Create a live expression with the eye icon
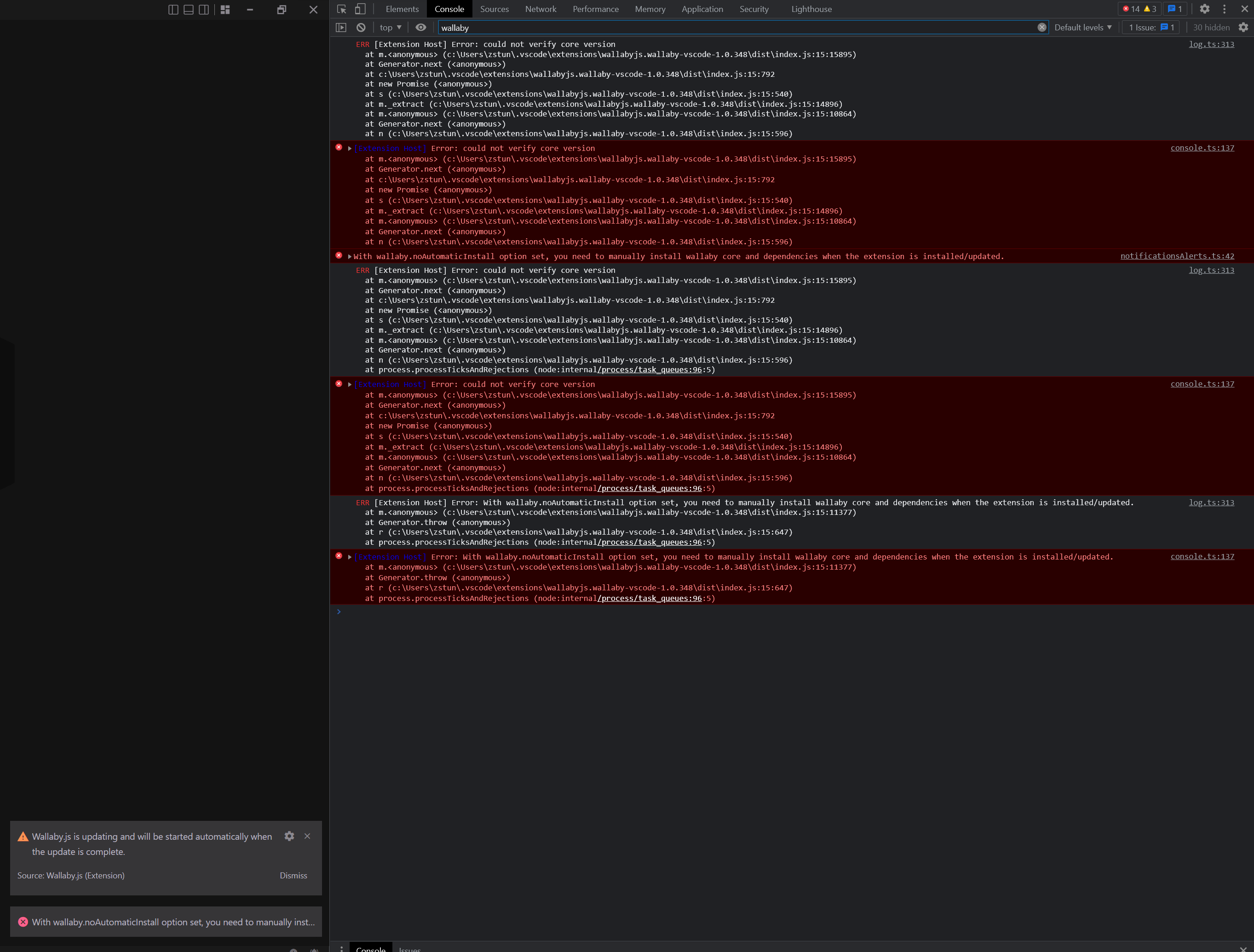This screenshot has height=952, width=1254. [x=420, y=27]
